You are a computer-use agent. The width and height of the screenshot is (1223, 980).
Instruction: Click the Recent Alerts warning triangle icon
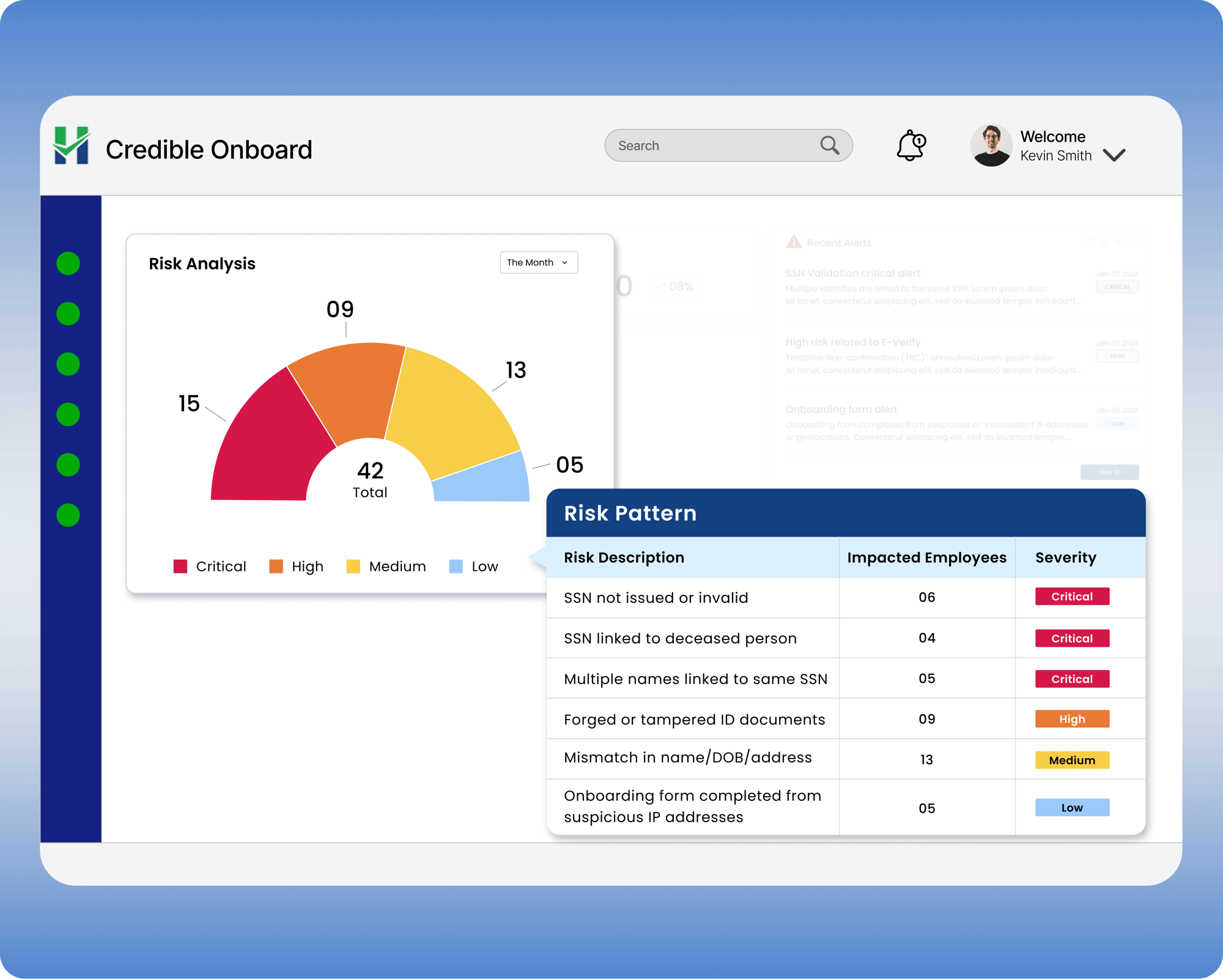pos(794,242)
